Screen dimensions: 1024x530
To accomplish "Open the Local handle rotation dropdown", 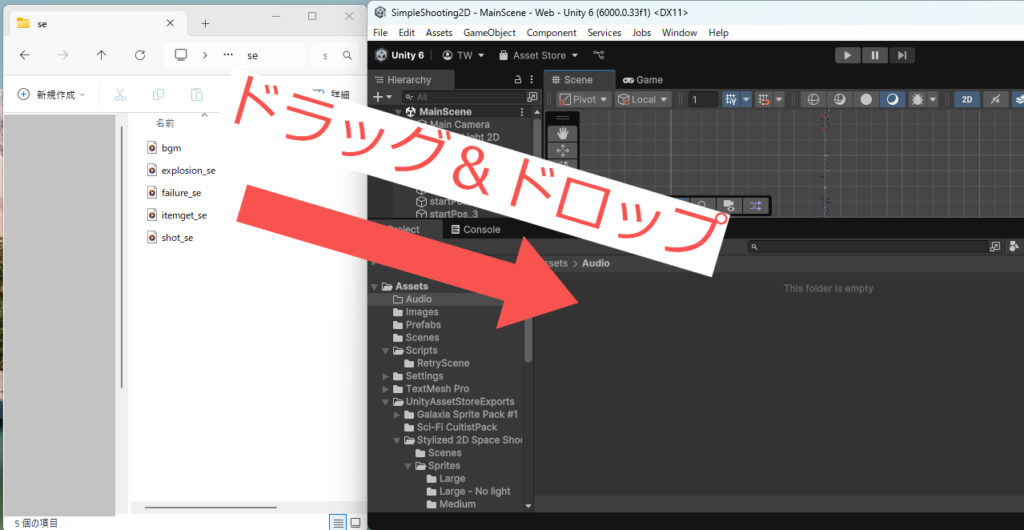I will click(643, 99).
